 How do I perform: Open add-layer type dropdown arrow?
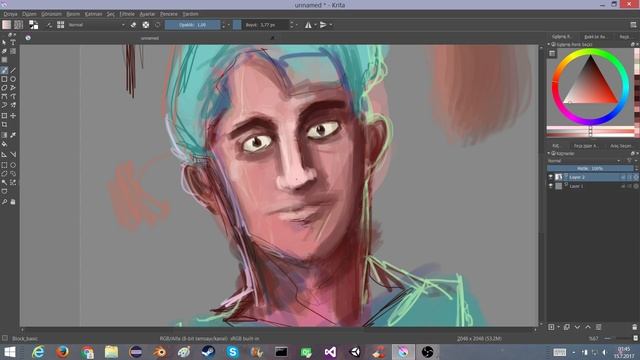pyautogui.click(x=558, y=327)
